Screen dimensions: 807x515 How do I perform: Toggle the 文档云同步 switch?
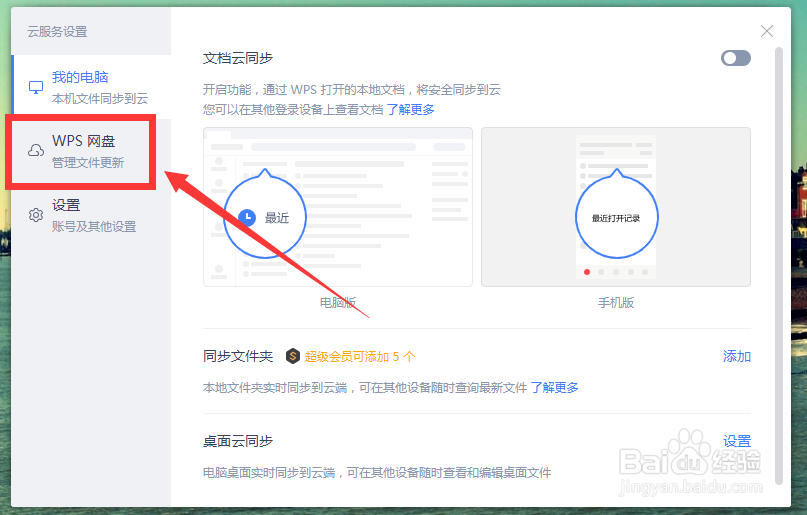(x=735, y=58)
